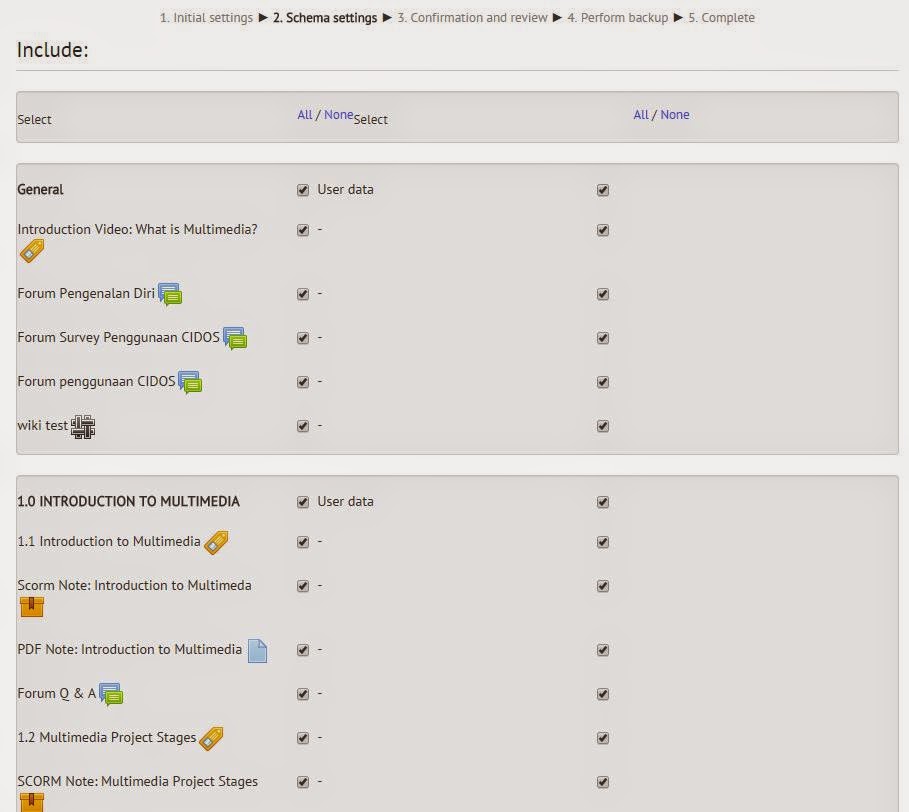This screenshot has height=812, width=909.
Task: Toggle the checkbox for 1.0 INTRODUCTION TO MULTIMEDIA
Action: point(302,502)
